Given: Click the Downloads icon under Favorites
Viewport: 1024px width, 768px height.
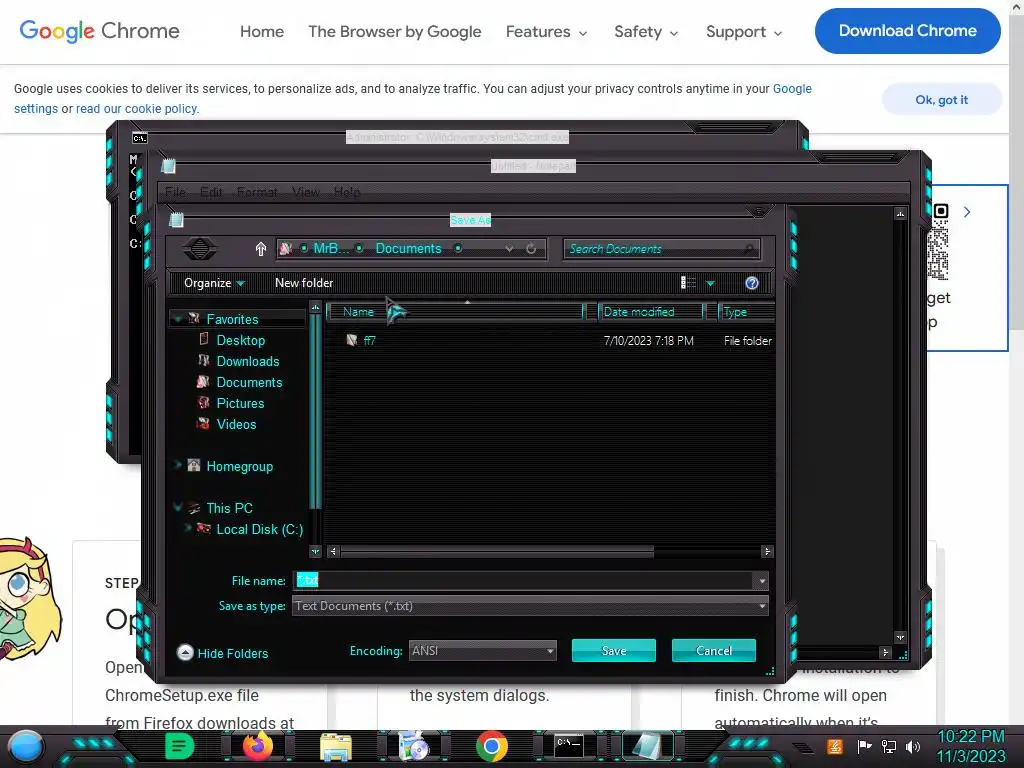Looking at the screenshot, I should coord(204,360).
